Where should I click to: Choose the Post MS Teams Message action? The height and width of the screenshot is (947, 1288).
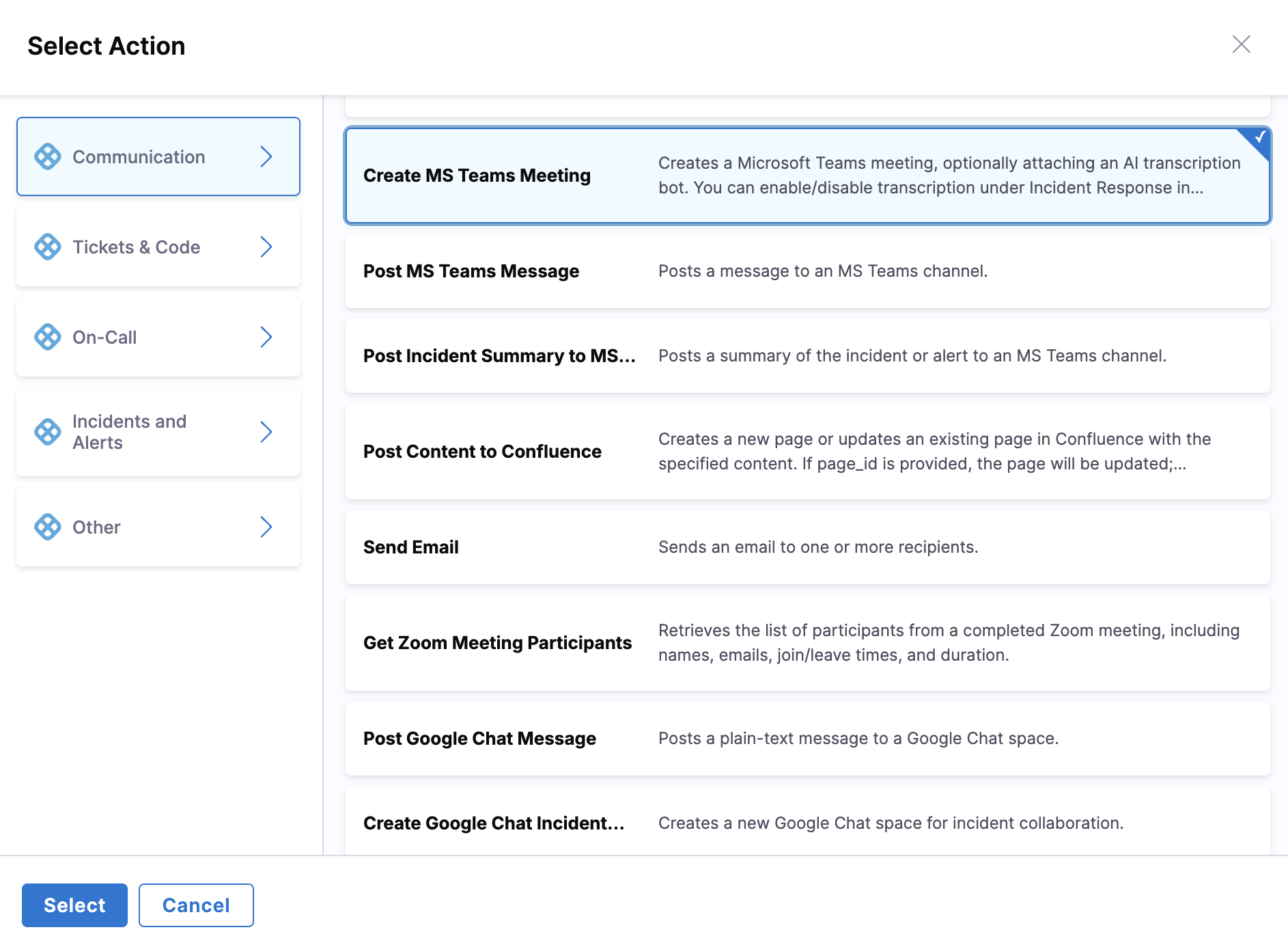(x=807, y=271)
